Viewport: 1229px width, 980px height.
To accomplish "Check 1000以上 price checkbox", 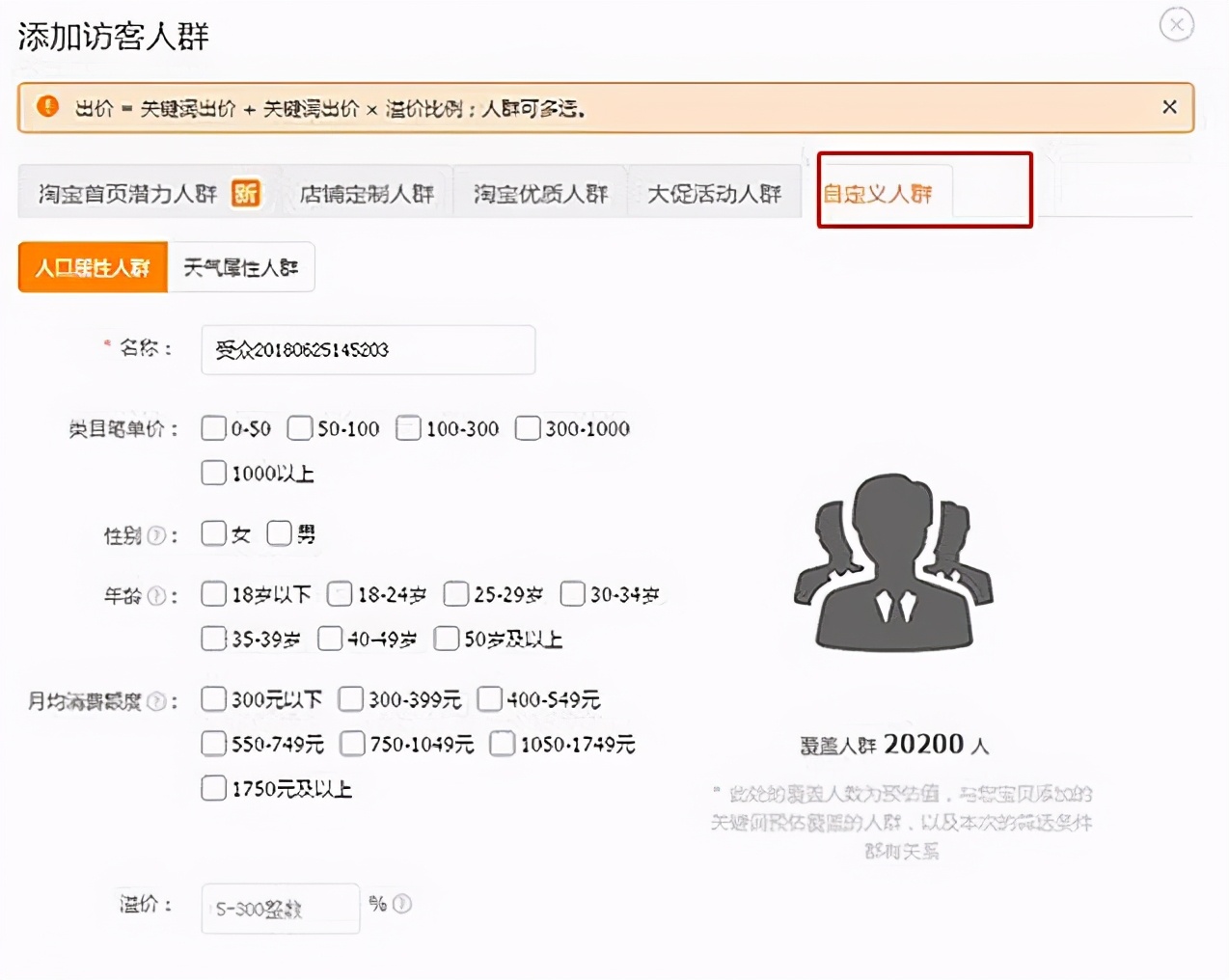I will [x=213, y=473].
